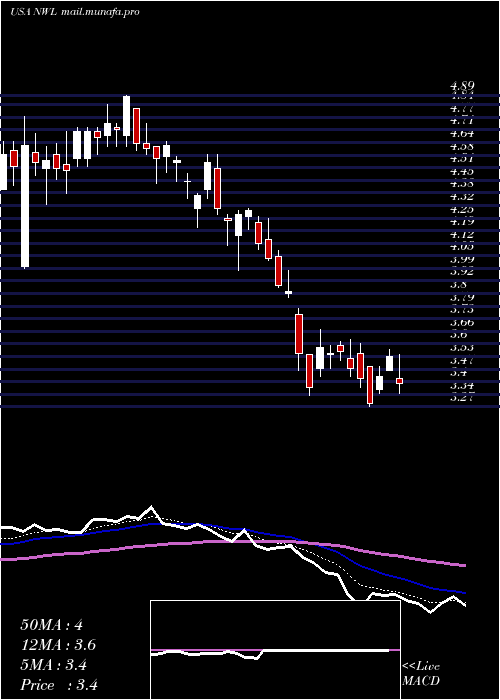500x700 pixels.
Task: Select the '50MA : 4' legend entry
Action: tap(51, 625)
